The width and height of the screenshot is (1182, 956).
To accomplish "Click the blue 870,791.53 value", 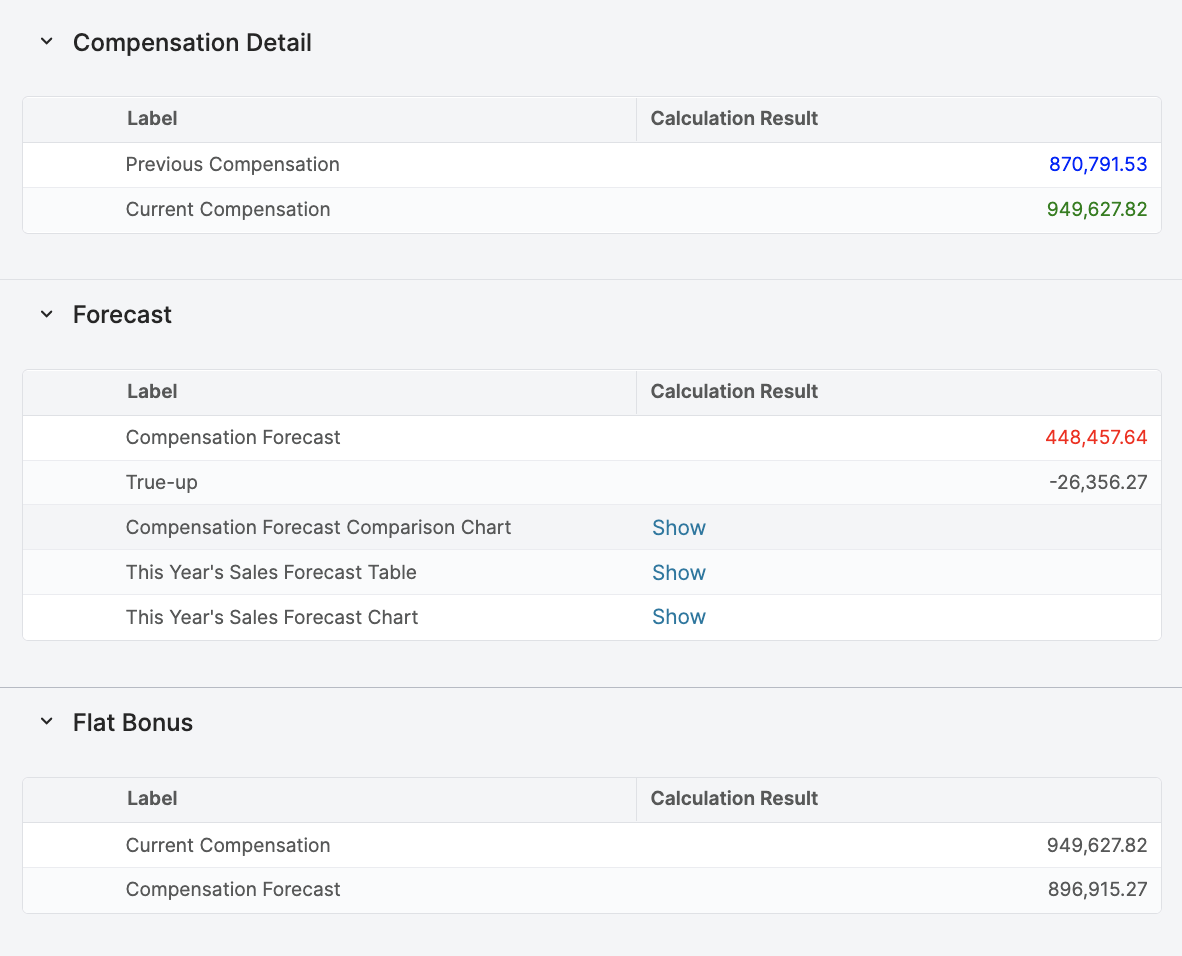I will point(1097,164).
